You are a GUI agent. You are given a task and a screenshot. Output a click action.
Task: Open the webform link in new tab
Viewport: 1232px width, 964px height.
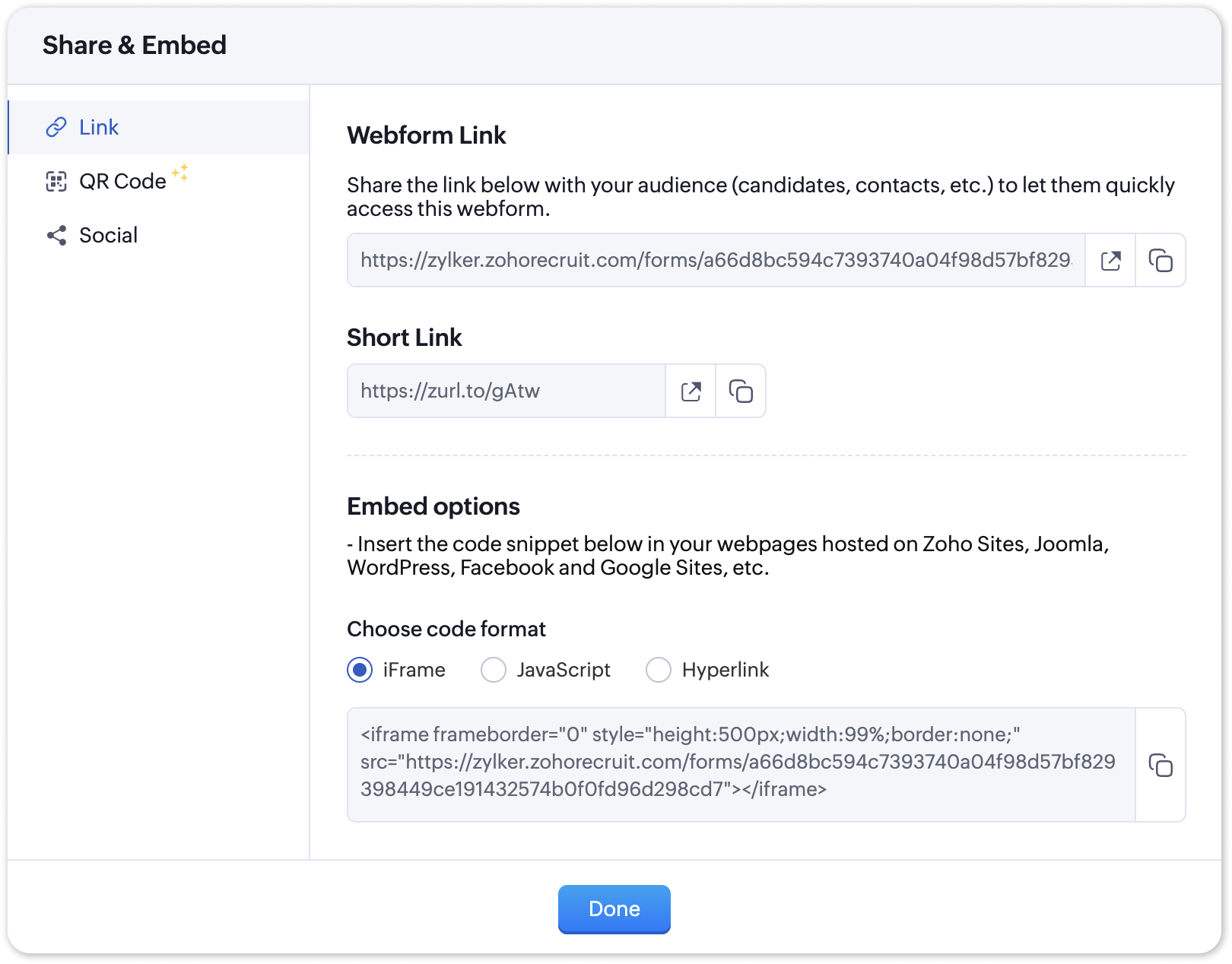click(x=1110, y=261)
